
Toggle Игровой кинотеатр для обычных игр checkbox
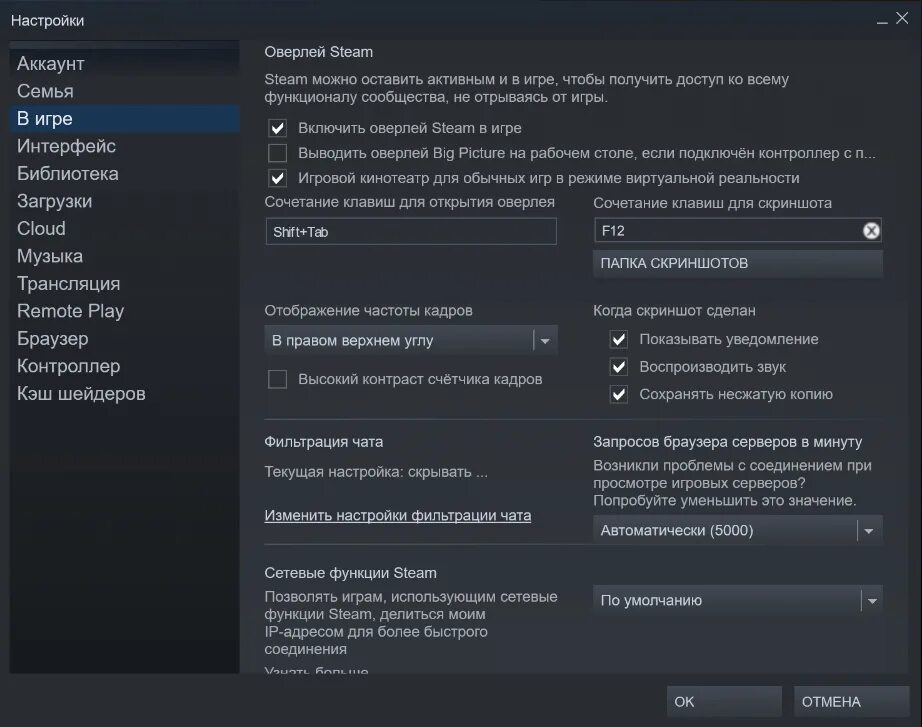pos(278,178)
